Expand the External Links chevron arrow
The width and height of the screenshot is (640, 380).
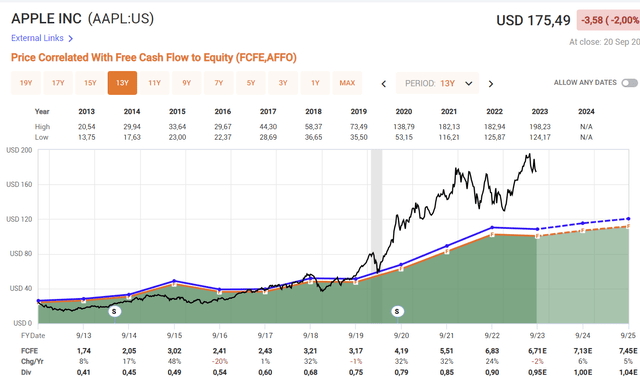pyautogui.click(x=71, y=38)
